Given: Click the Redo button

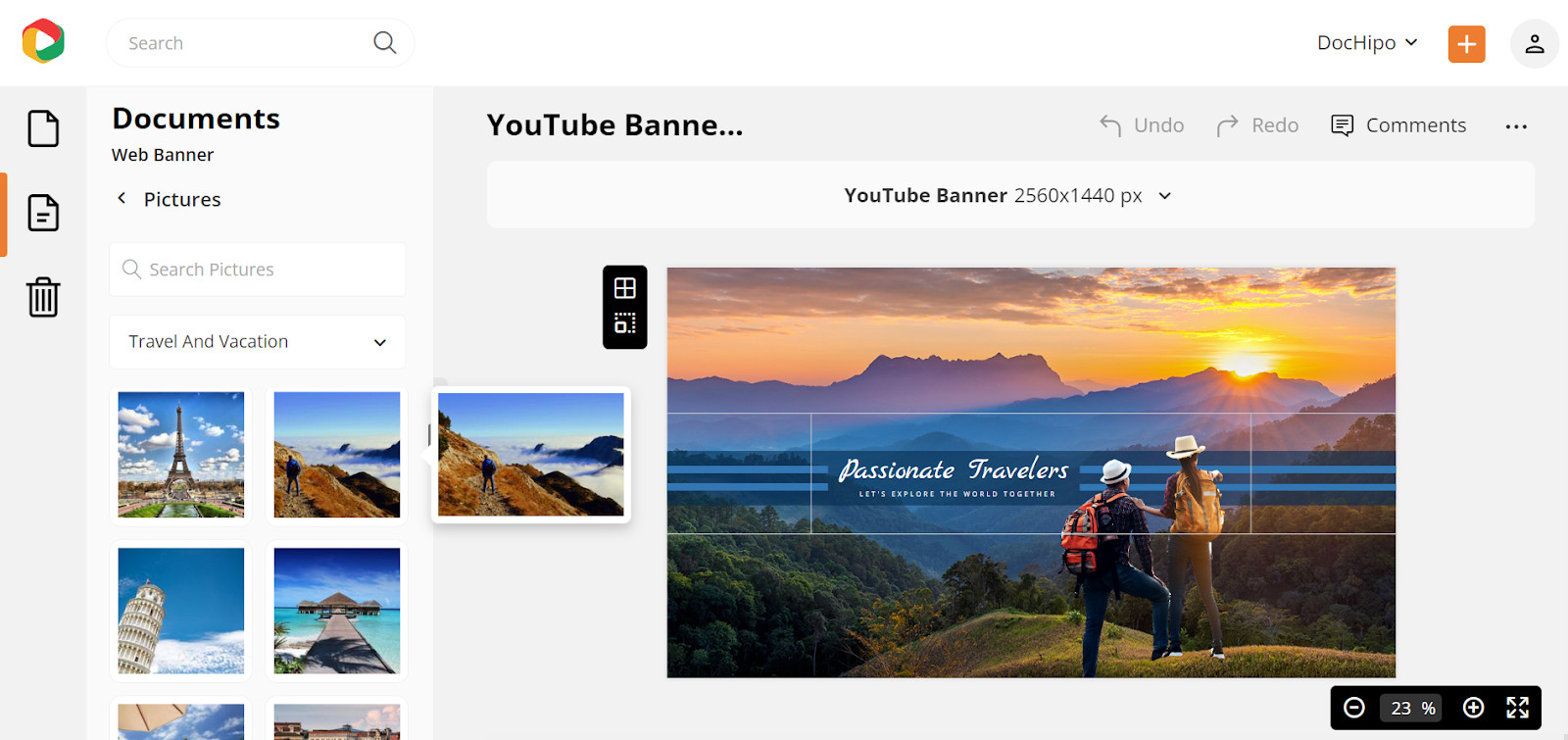Looking at the screenshot, I should point(1257,125).
